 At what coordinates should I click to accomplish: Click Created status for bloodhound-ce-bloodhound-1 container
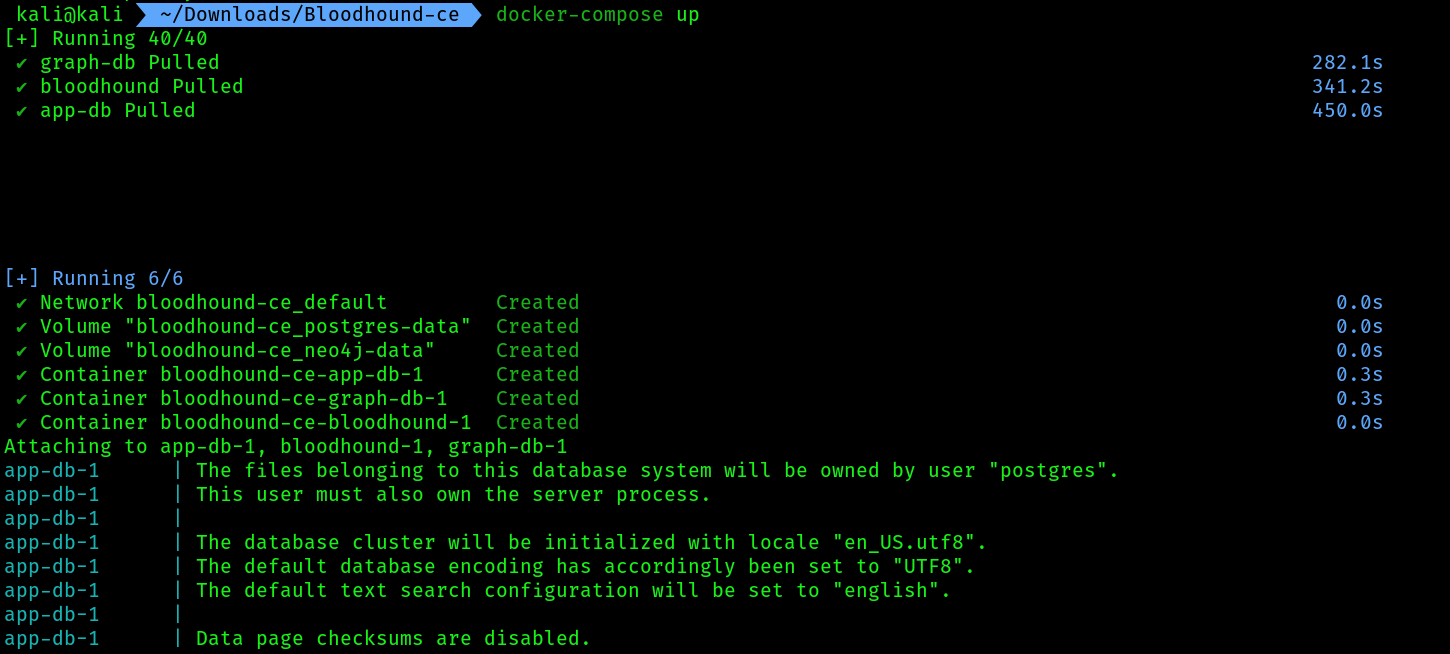pyautogui.click(x=538, y=423)
